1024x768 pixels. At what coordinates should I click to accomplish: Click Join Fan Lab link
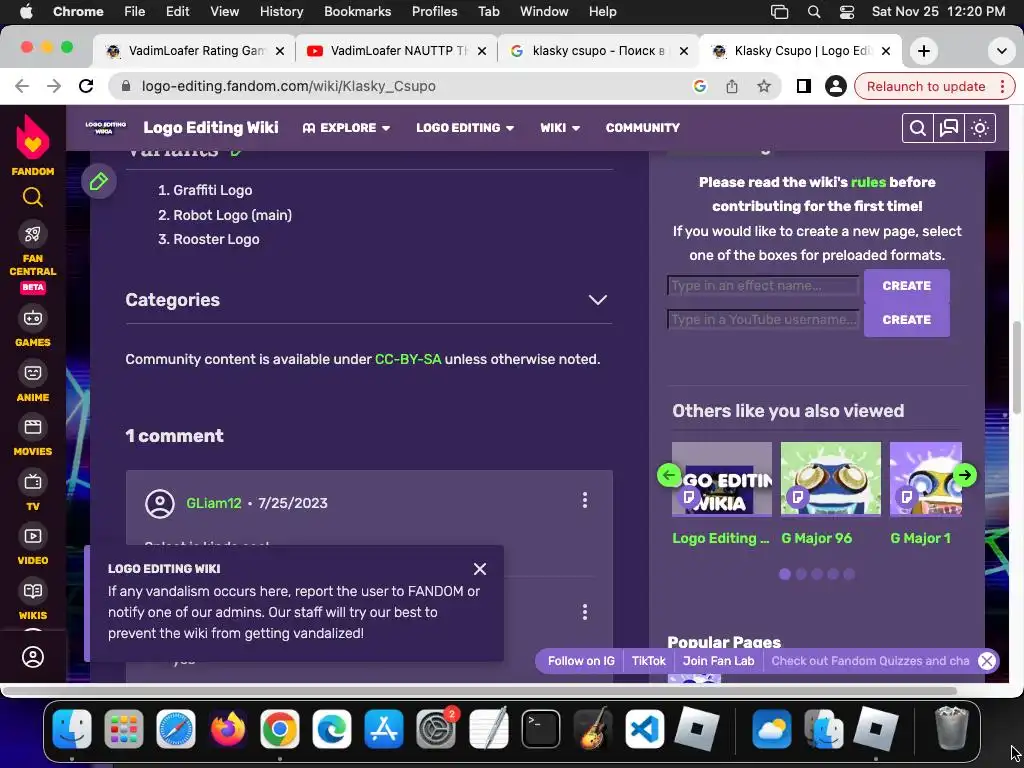[x=718, y=661]
